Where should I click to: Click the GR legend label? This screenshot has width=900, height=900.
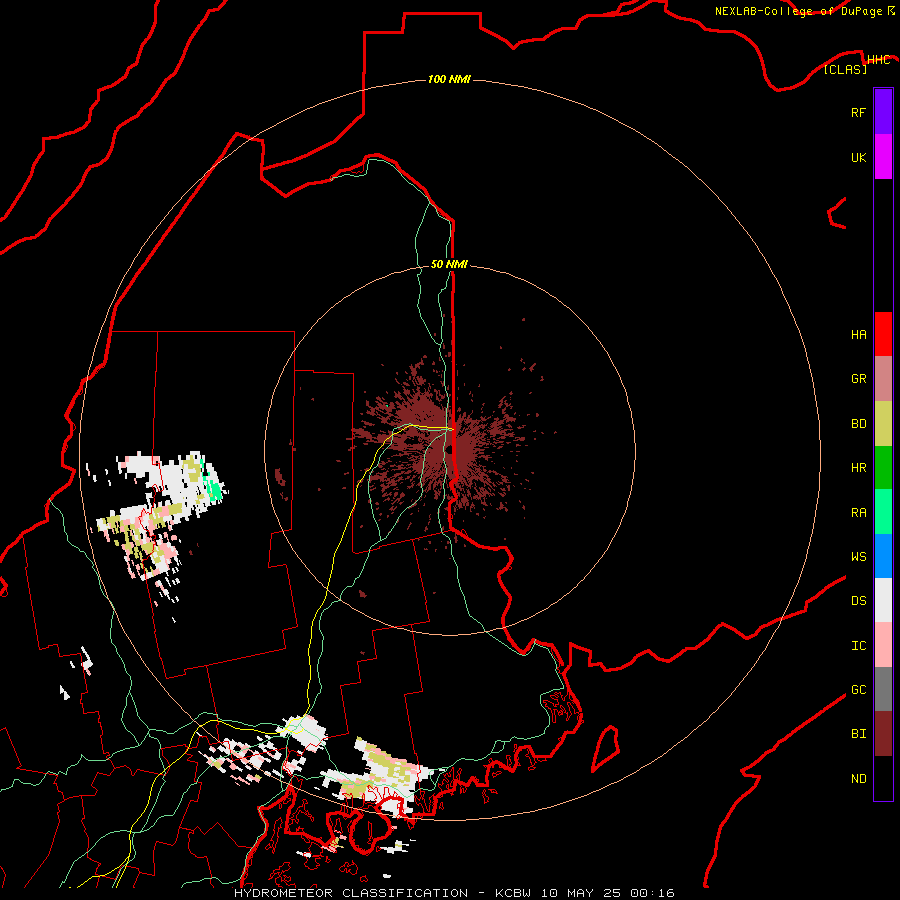pyautogui.click(x=858, y=379)
